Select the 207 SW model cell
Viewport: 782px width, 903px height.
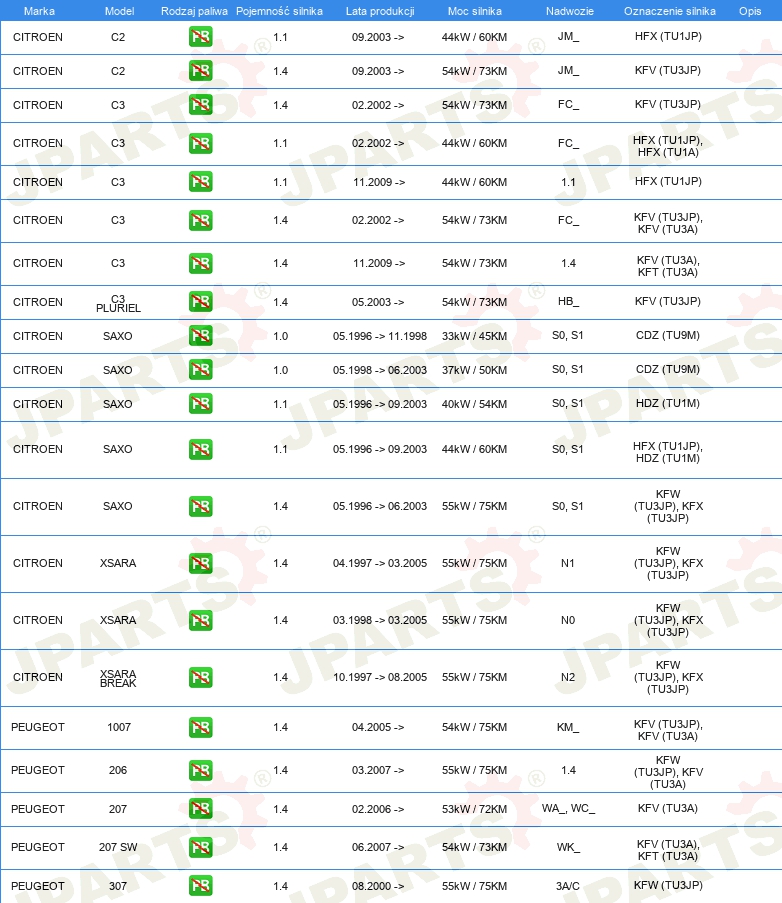click(x=118, y=847)
